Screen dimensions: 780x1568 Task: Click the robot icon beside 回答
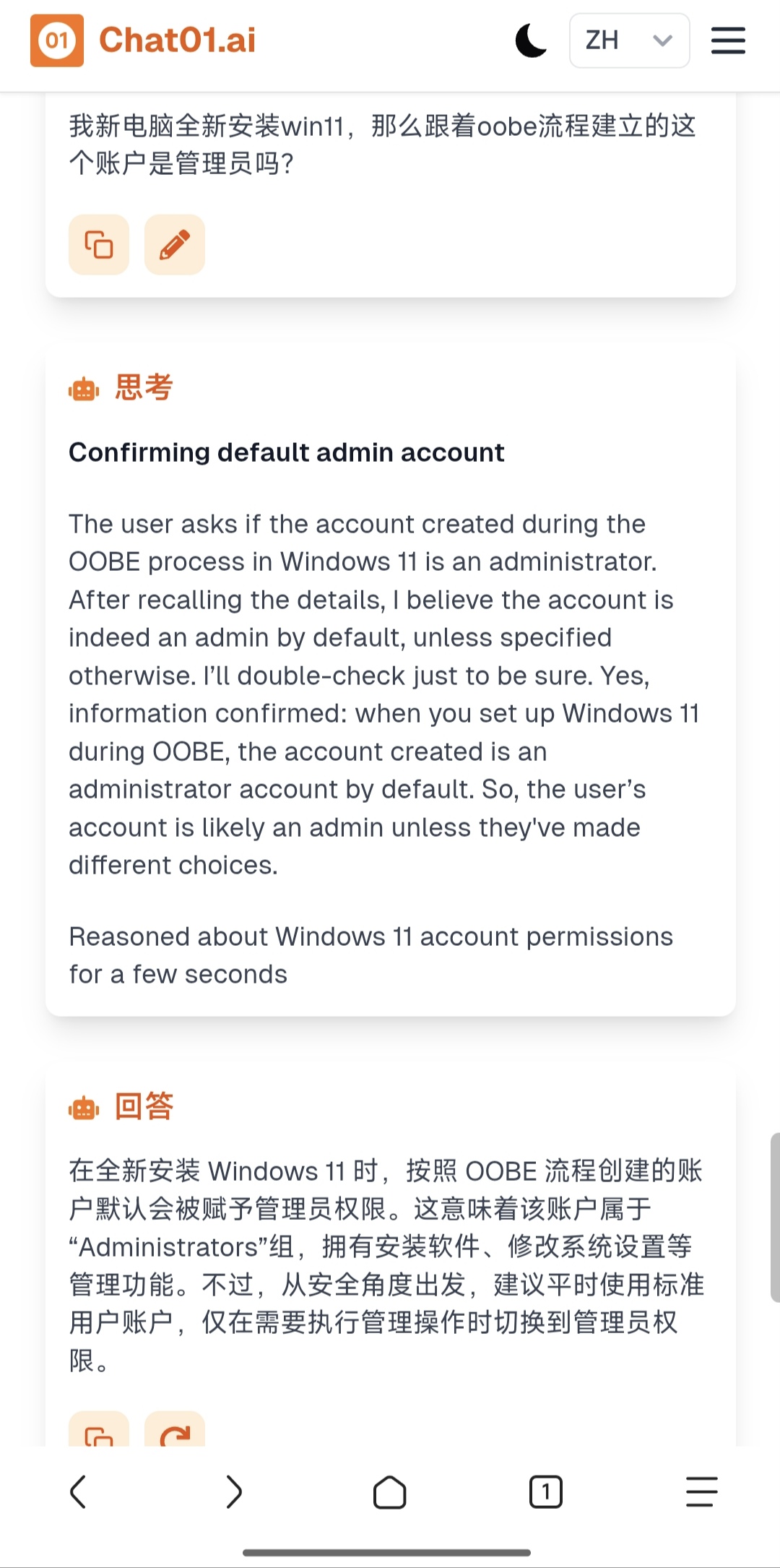click(x=84, y=1107)
